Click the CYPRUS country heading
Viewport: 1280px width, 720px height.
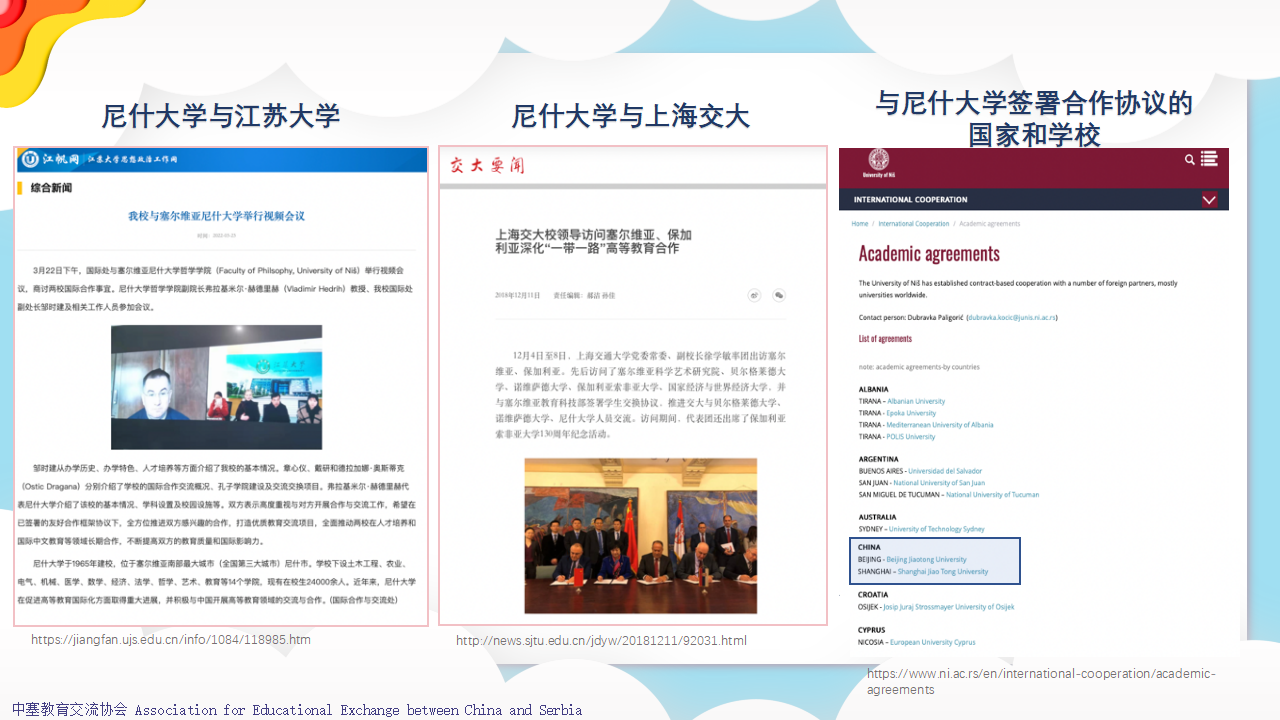pyautogui.click(x=872, y=630)
